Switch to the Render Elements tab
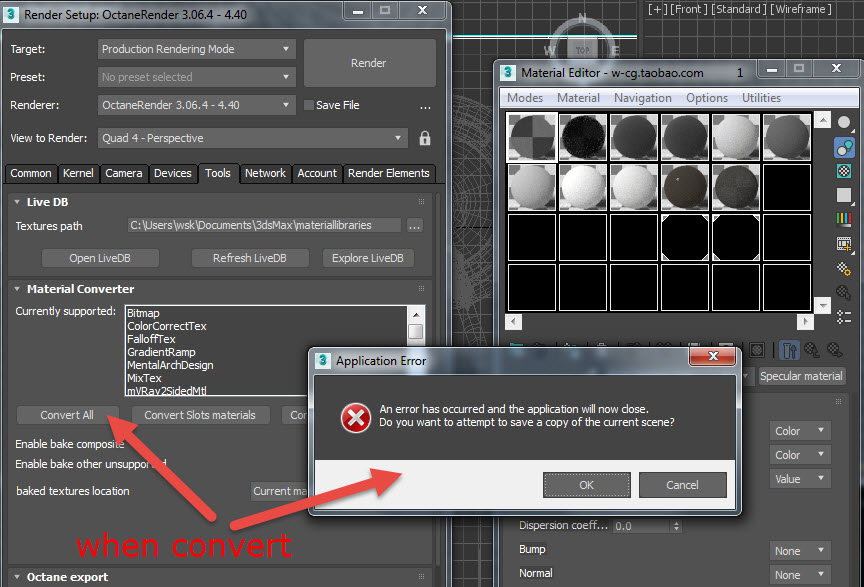This screenshot has width=864, height=587. click(x=388, y=173)
